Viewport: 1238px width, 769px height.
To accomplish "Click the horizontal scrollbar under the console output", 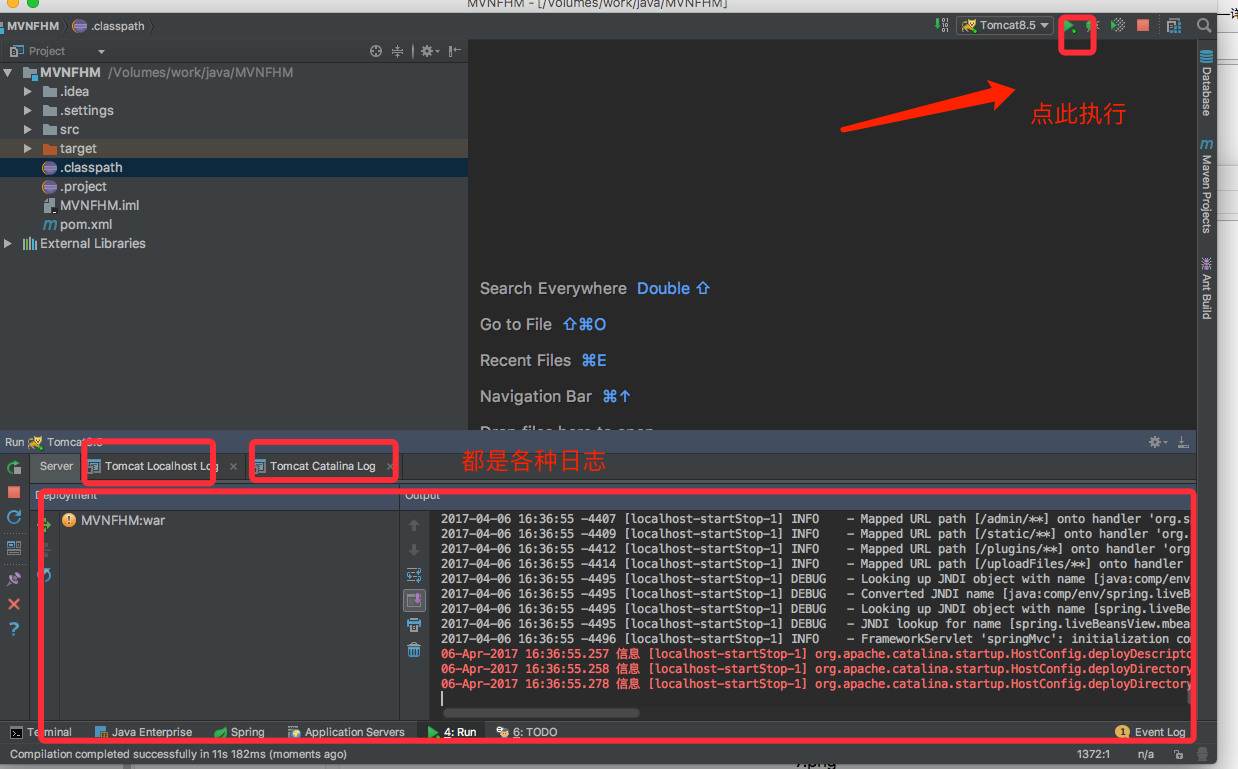I will click(x=540, y=713).
